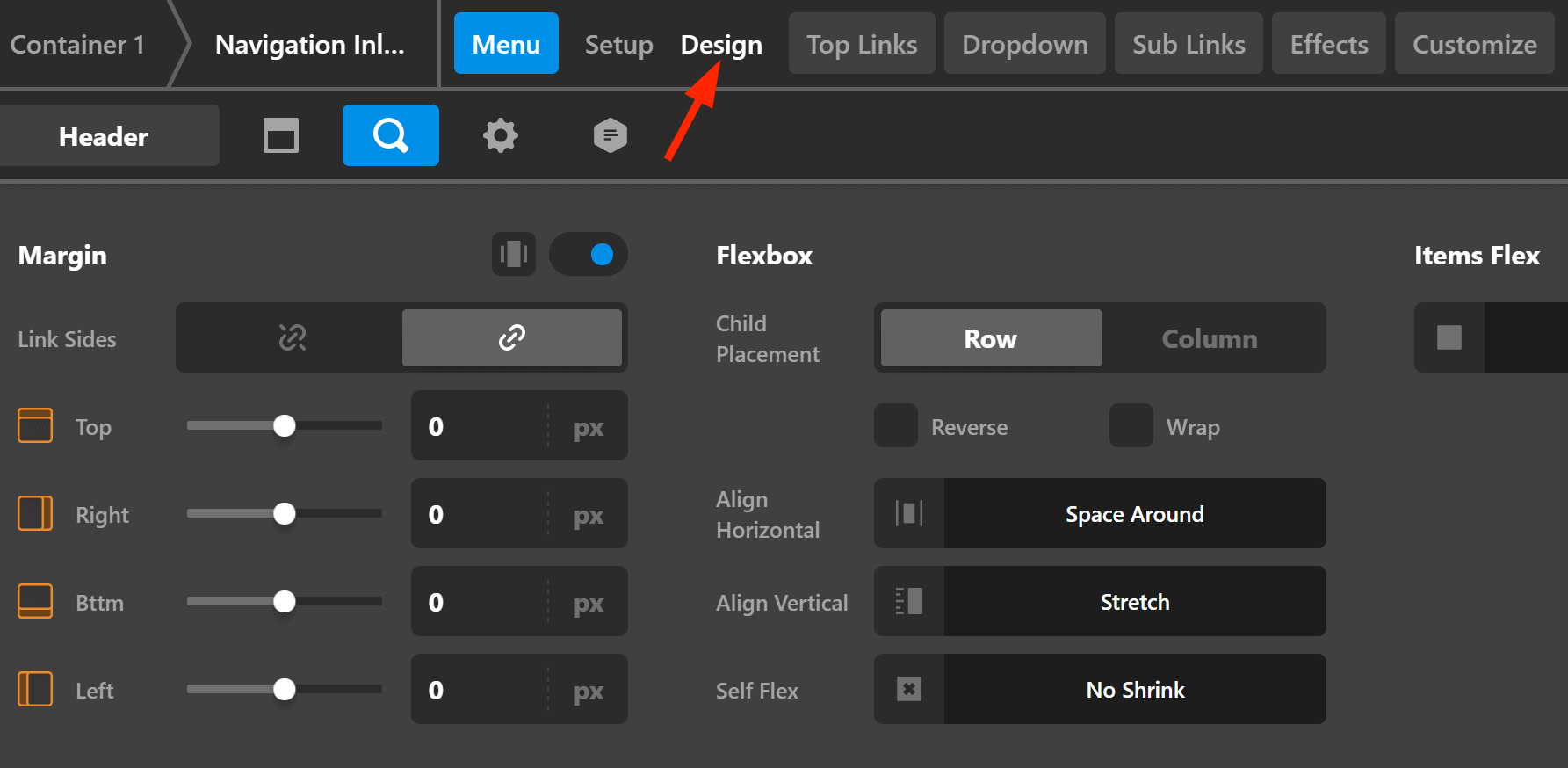Set Child Placement to Row
1568x768 pixels.
pyautogui.click(x=991, y=337)
